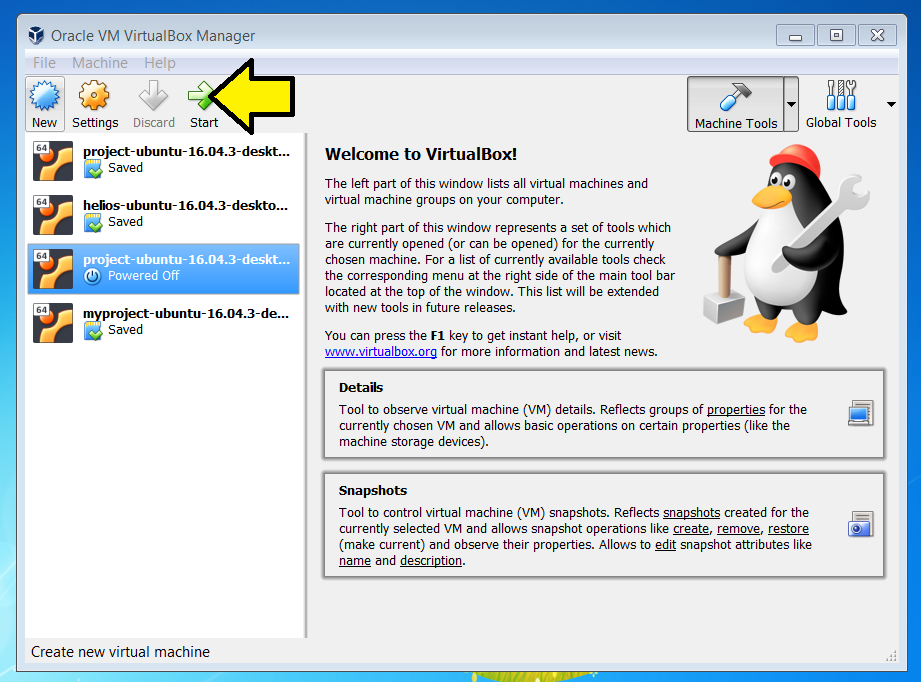Select myproject-ubuntu-16.04.3 VM entry
This screenshot has width=921, height=682.
(163, 322)
